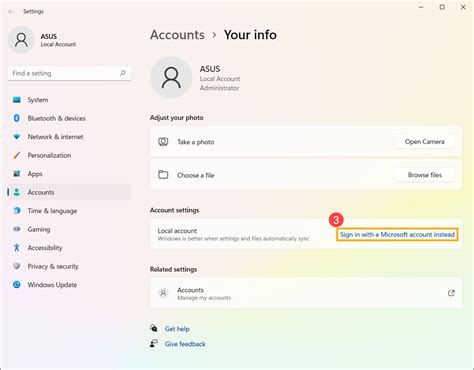Open System settings category
The height and width of the screenshot is (370, 474).
tap(69, 100)
